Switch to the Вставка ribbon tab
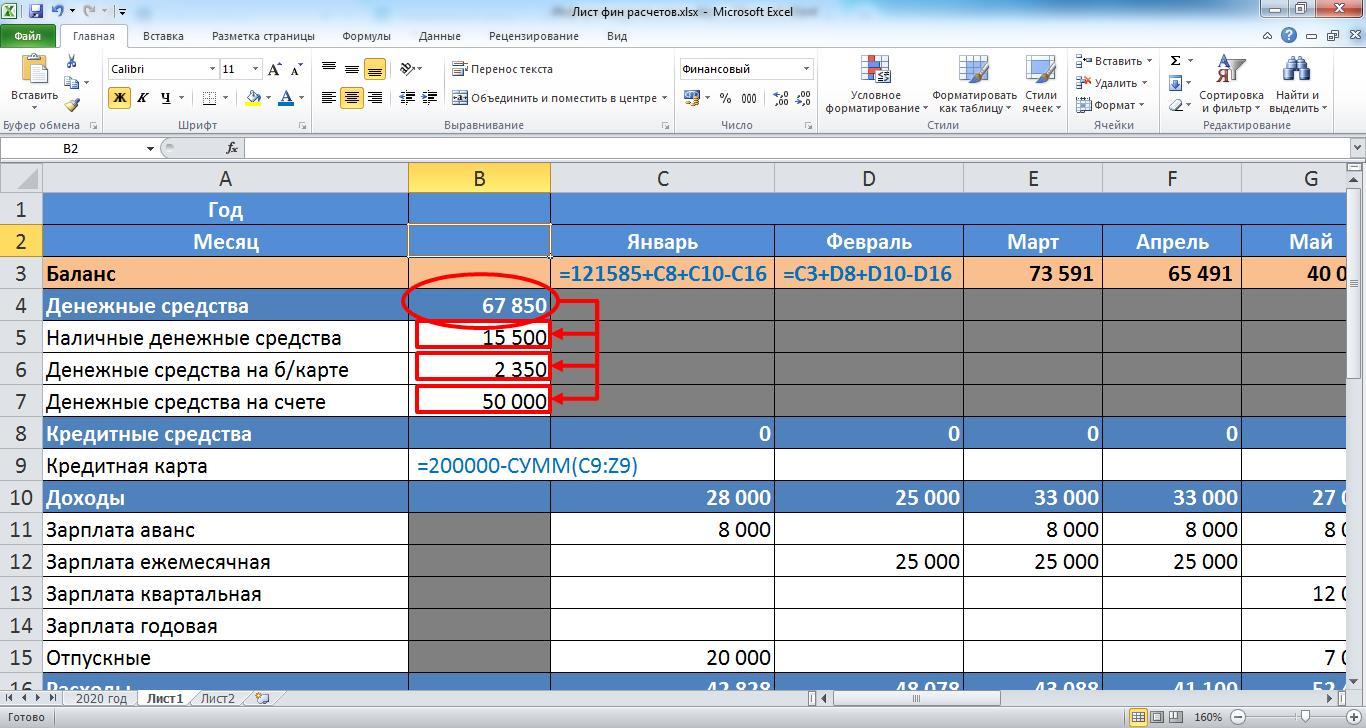This screenshot has height=728, width=1366. point(163,36)
